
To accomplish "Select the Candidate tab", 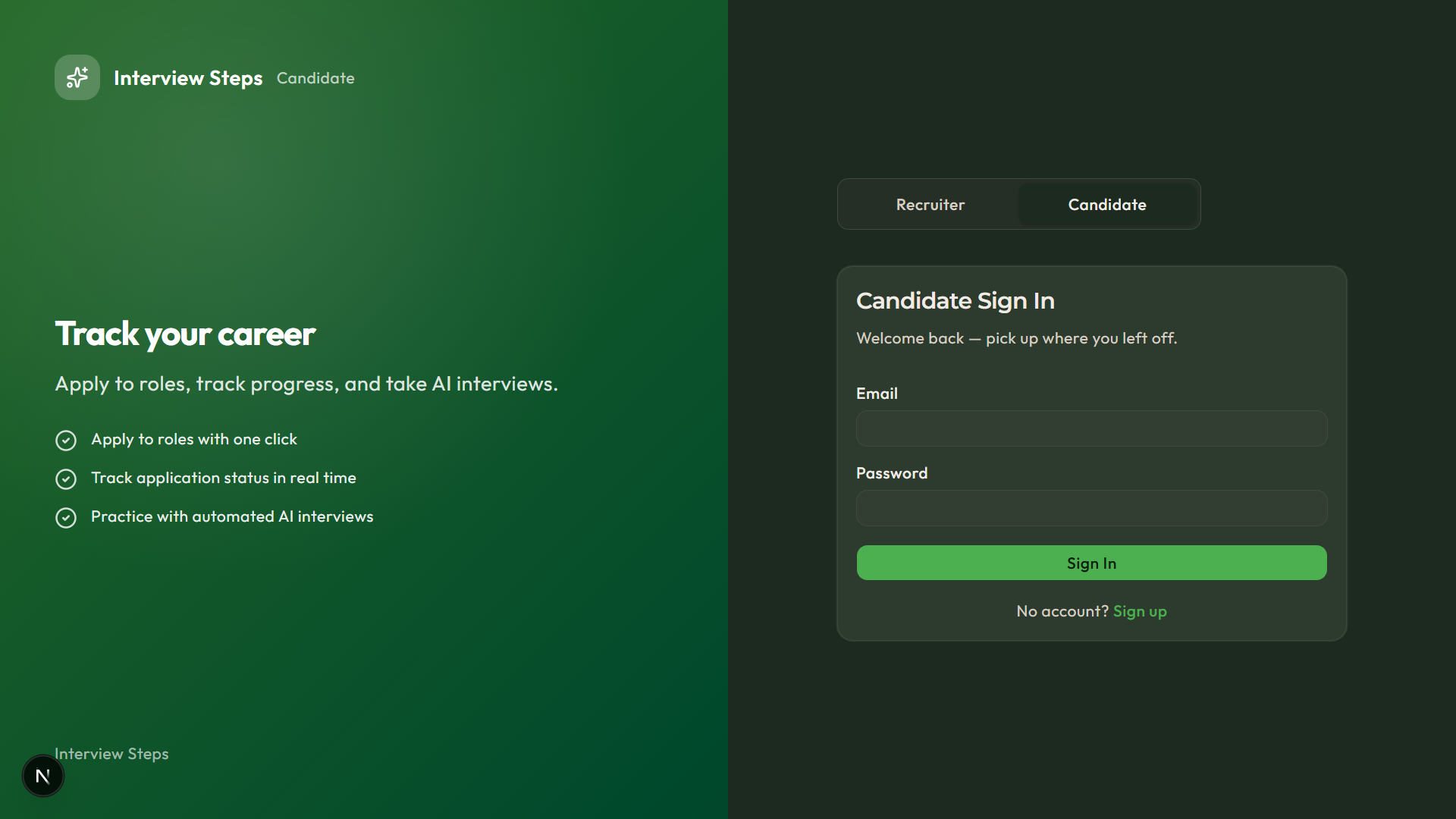I will 1107,204.
